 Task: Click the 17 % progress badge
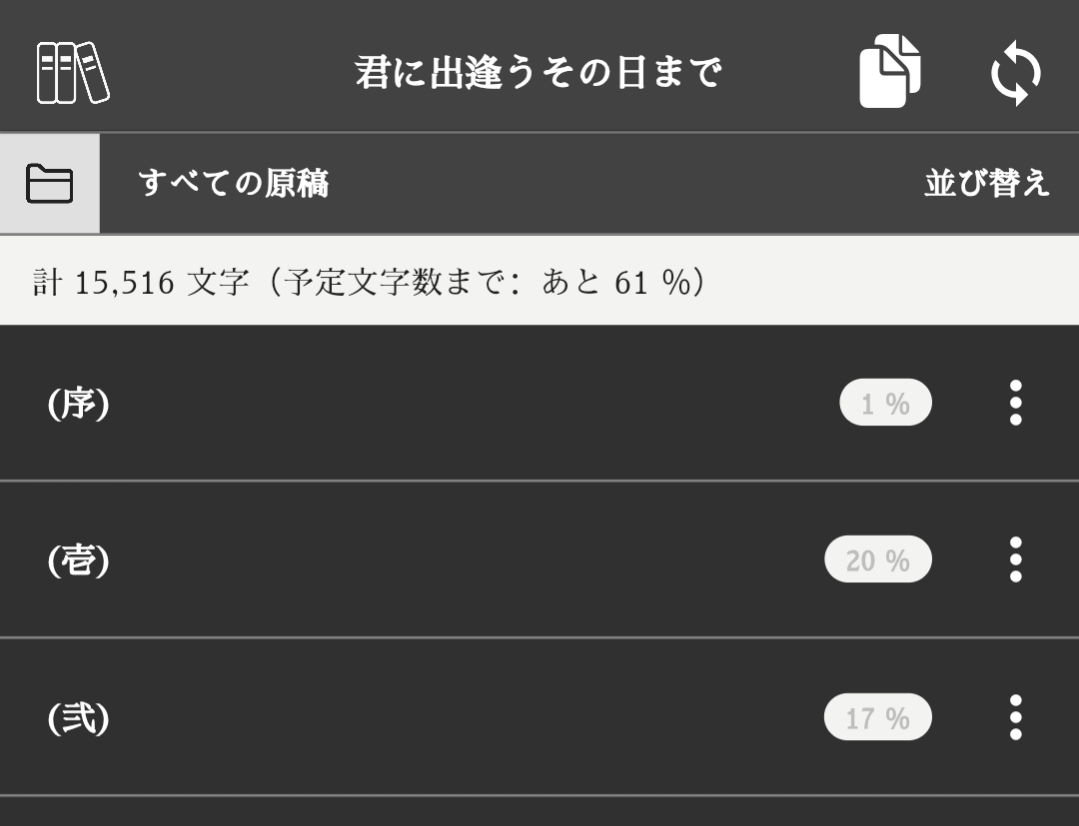[x=877, y=718]
